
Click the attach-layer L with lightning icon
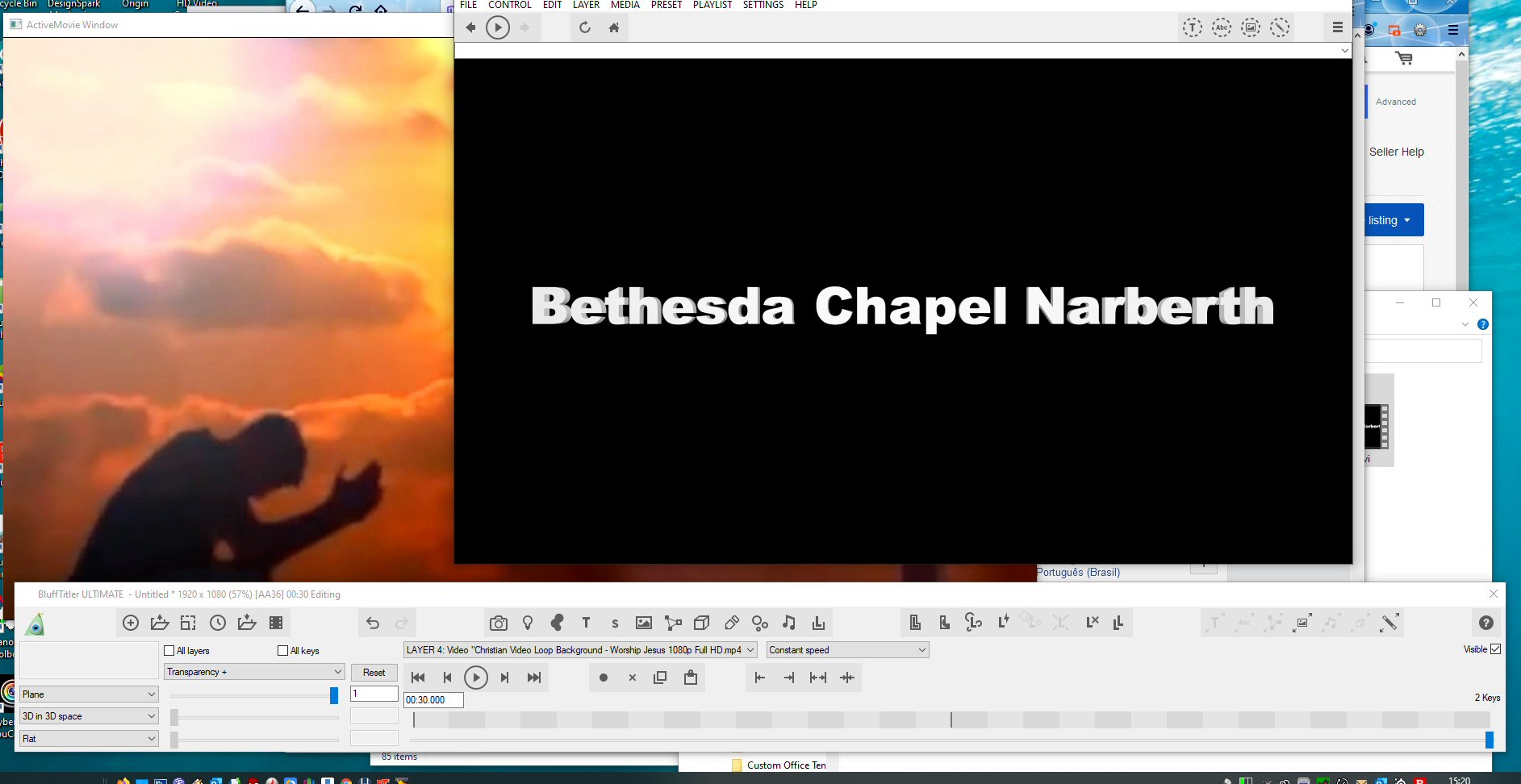point(1003,622)
